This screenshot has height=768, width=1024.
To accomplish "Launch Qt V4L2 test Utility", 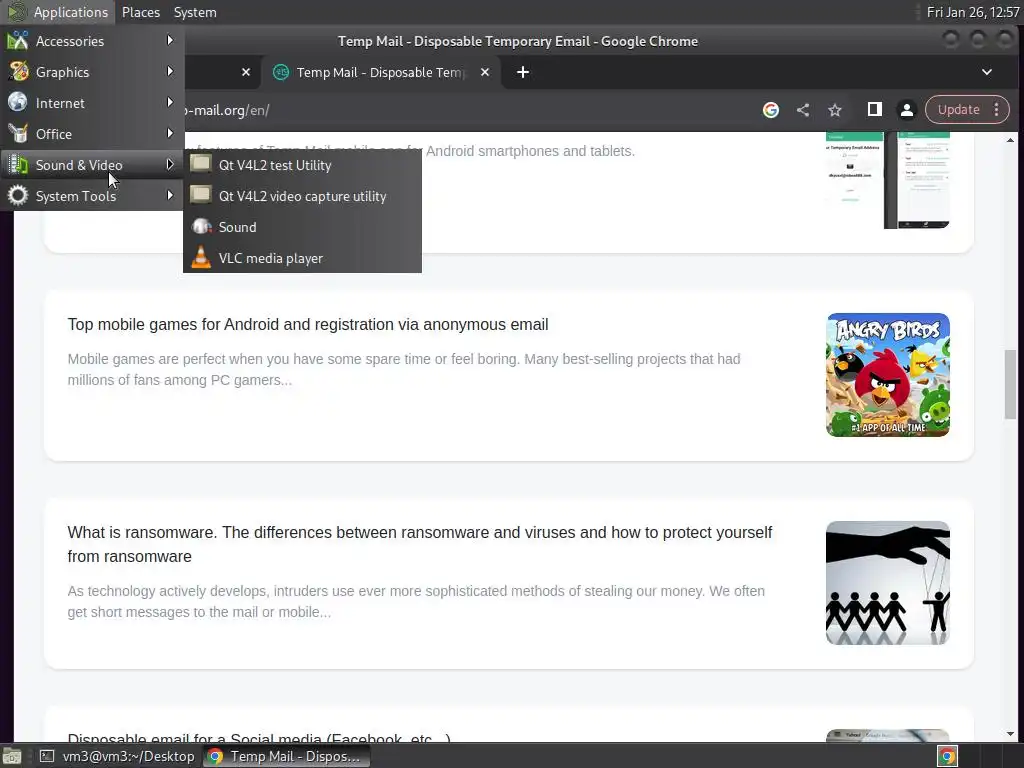I will pyautogui.click(x=302, y=165).
